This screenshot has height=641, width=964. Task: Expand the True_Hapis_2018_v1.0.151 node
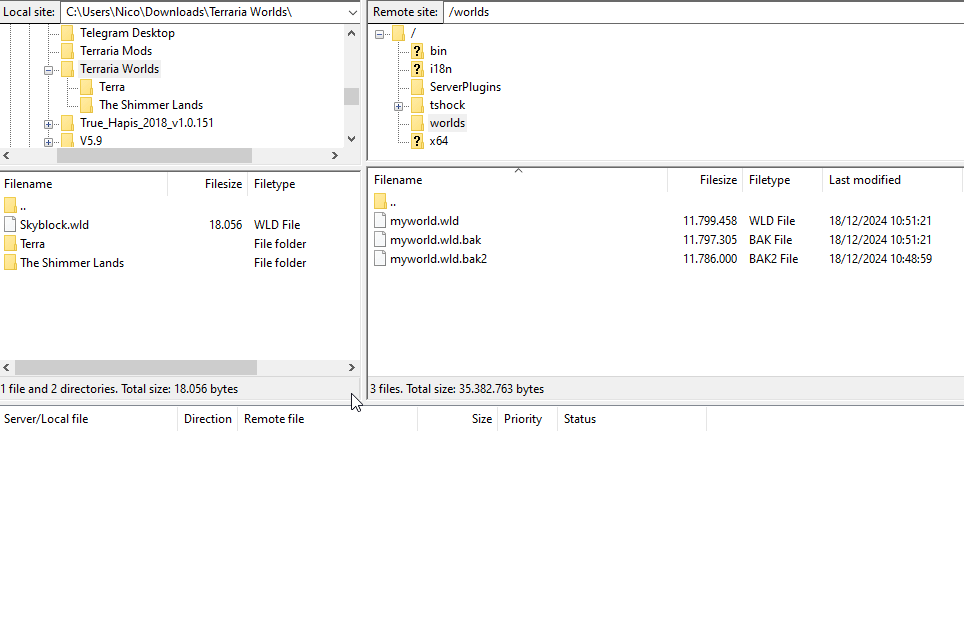coord(49,122)
